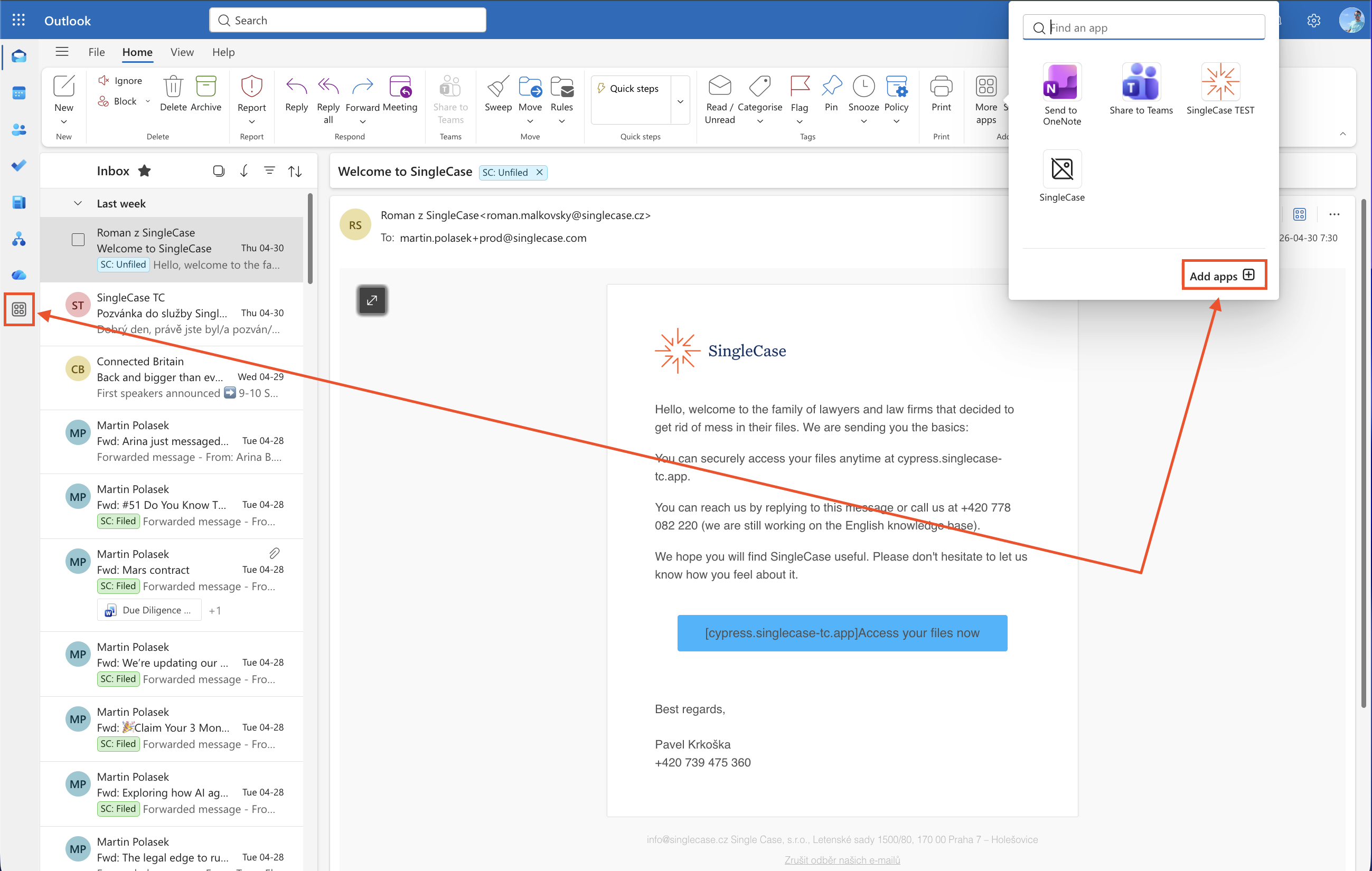
Task: Open Calendar from the left sidebar
Action: click(x=19, y=92)
